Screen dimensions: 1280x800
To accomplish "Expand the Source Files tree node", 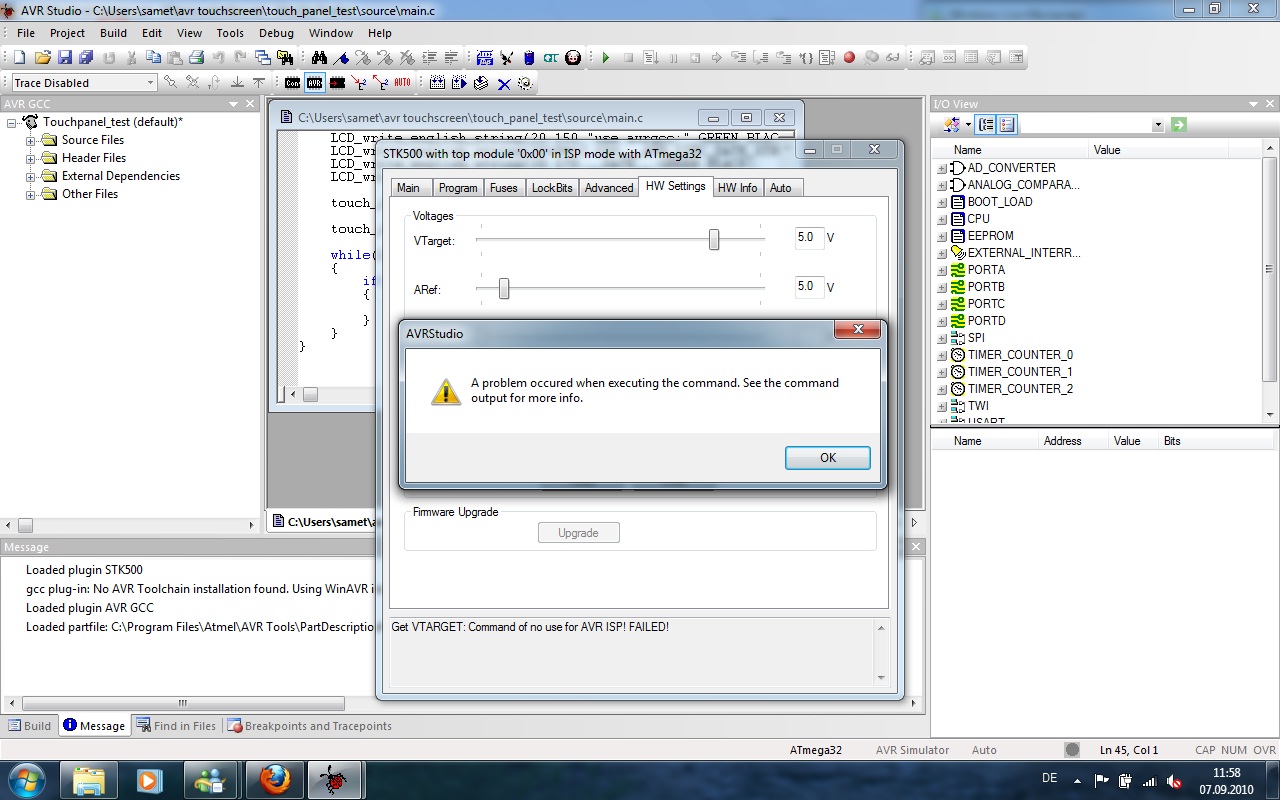I will pyautogui.click(x=30, y=140).
